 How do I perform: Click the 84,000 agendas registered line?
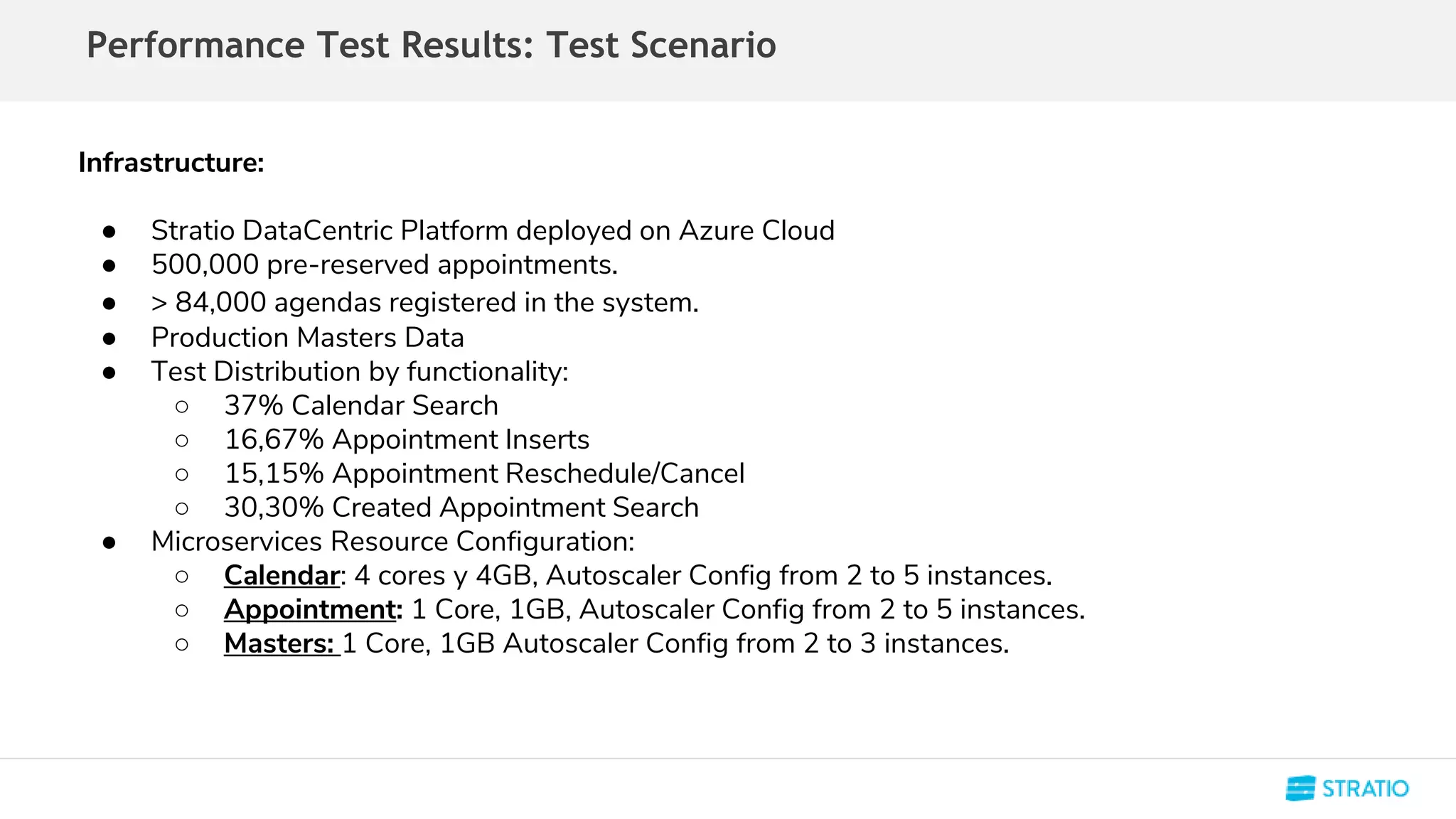point(424,303)
